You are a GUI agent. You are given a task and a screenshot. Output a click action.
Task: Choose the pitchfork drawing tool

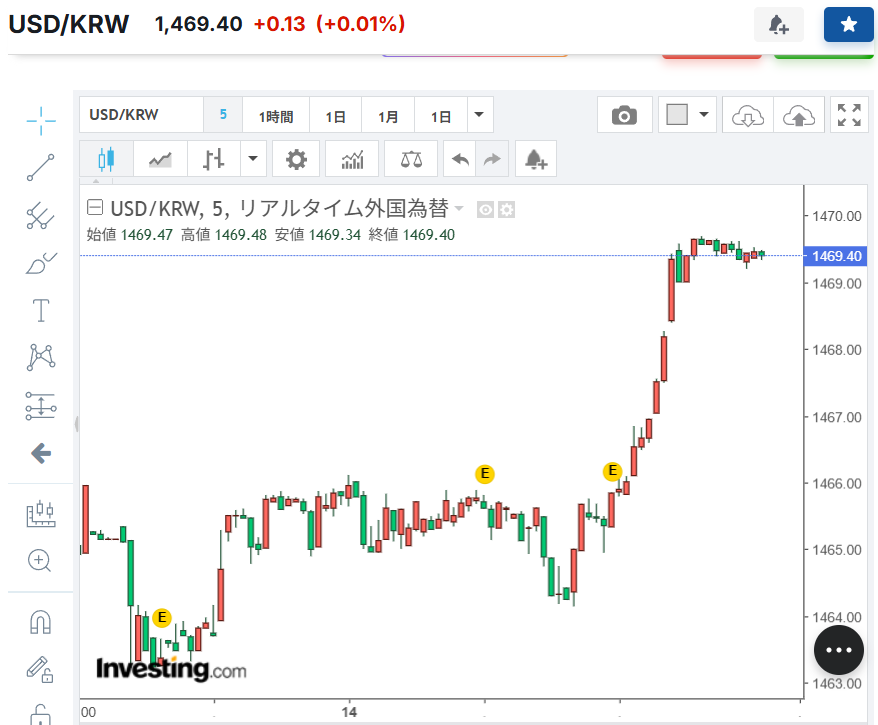tap(41, 215)
